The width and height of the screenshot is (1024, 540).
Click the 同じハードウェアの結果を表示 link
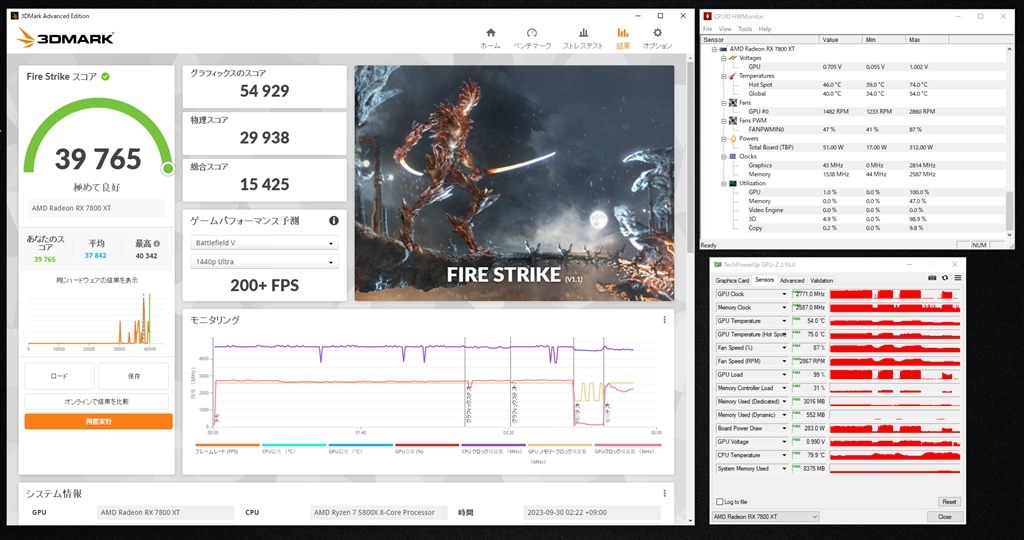point(97,280)
